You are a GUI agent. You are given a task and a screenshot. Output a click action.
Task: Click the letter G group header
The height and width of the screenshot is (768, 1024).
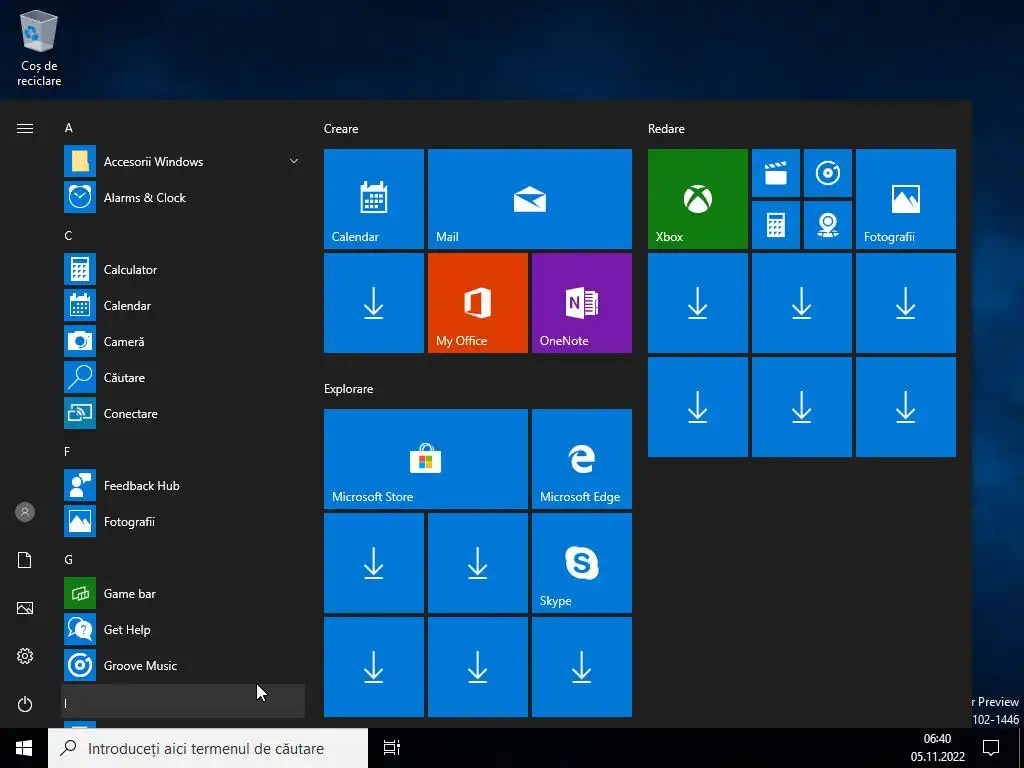(69, 560)
